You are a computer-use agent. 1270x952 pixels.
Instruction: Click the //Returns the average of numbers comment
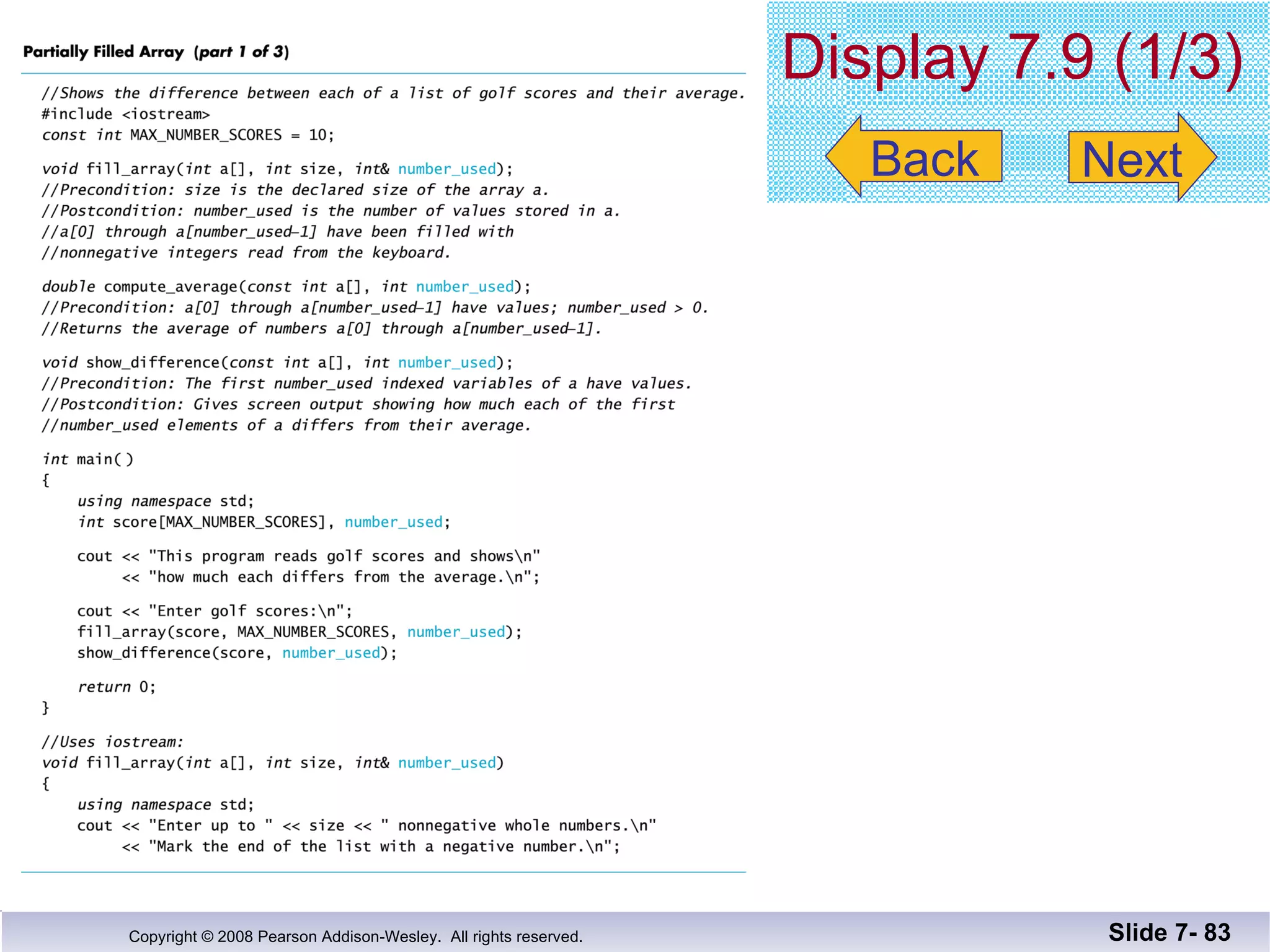322,328
